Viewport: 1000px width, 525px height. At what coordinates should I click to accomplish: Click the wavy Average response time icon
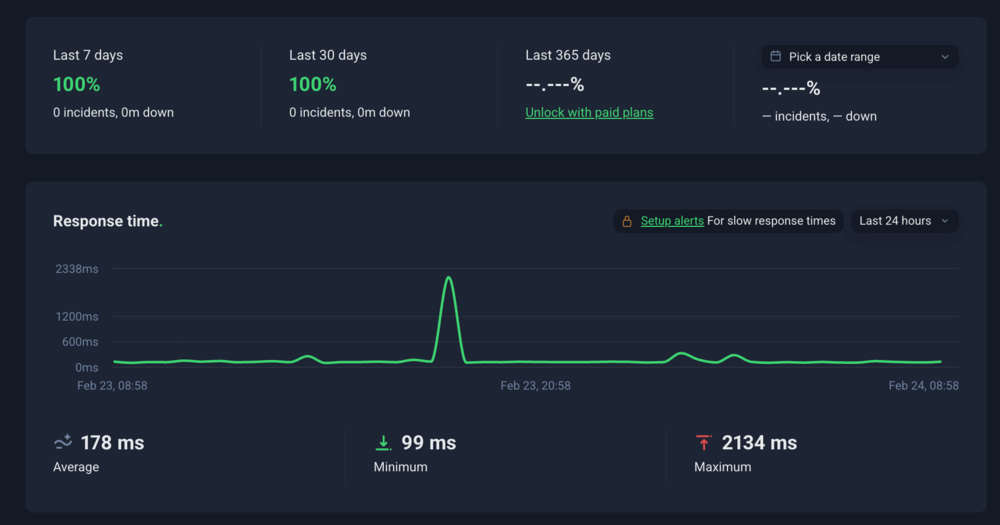click(63, 442)
